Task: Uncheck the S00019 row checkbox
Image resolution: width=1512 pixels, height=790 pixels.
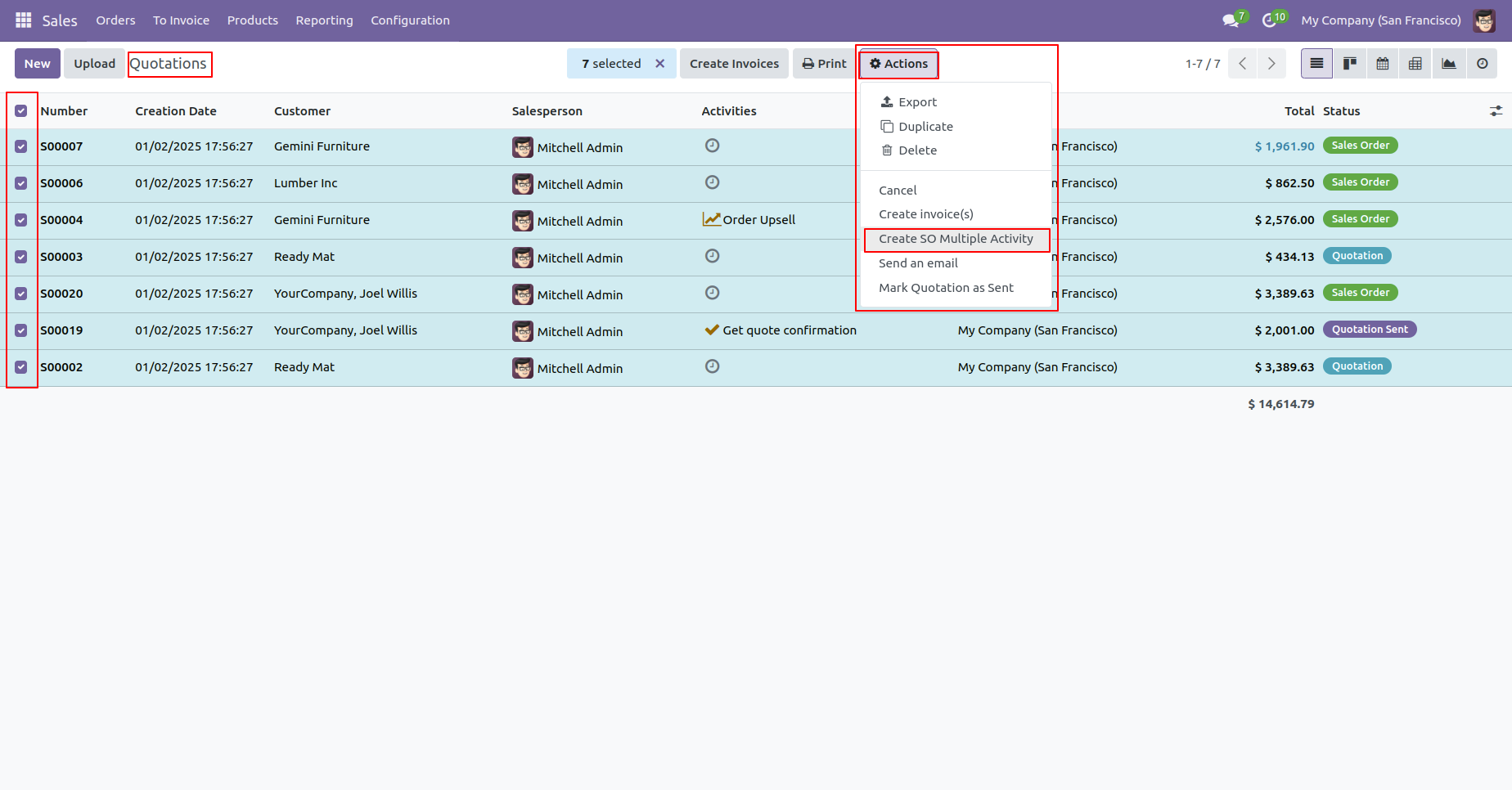Action: pyautogui.click(x=21, y=330)
